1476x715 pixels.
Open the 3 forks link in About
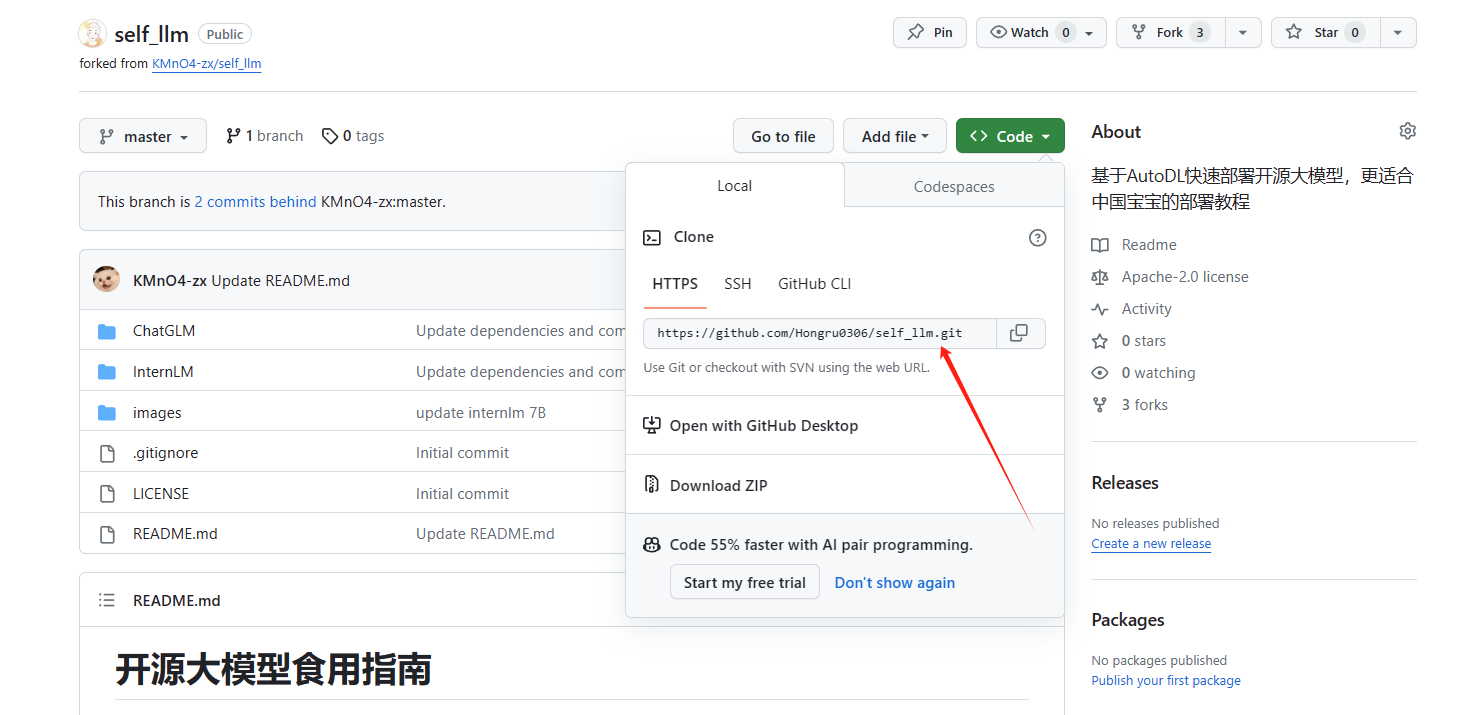point(1145,405)
